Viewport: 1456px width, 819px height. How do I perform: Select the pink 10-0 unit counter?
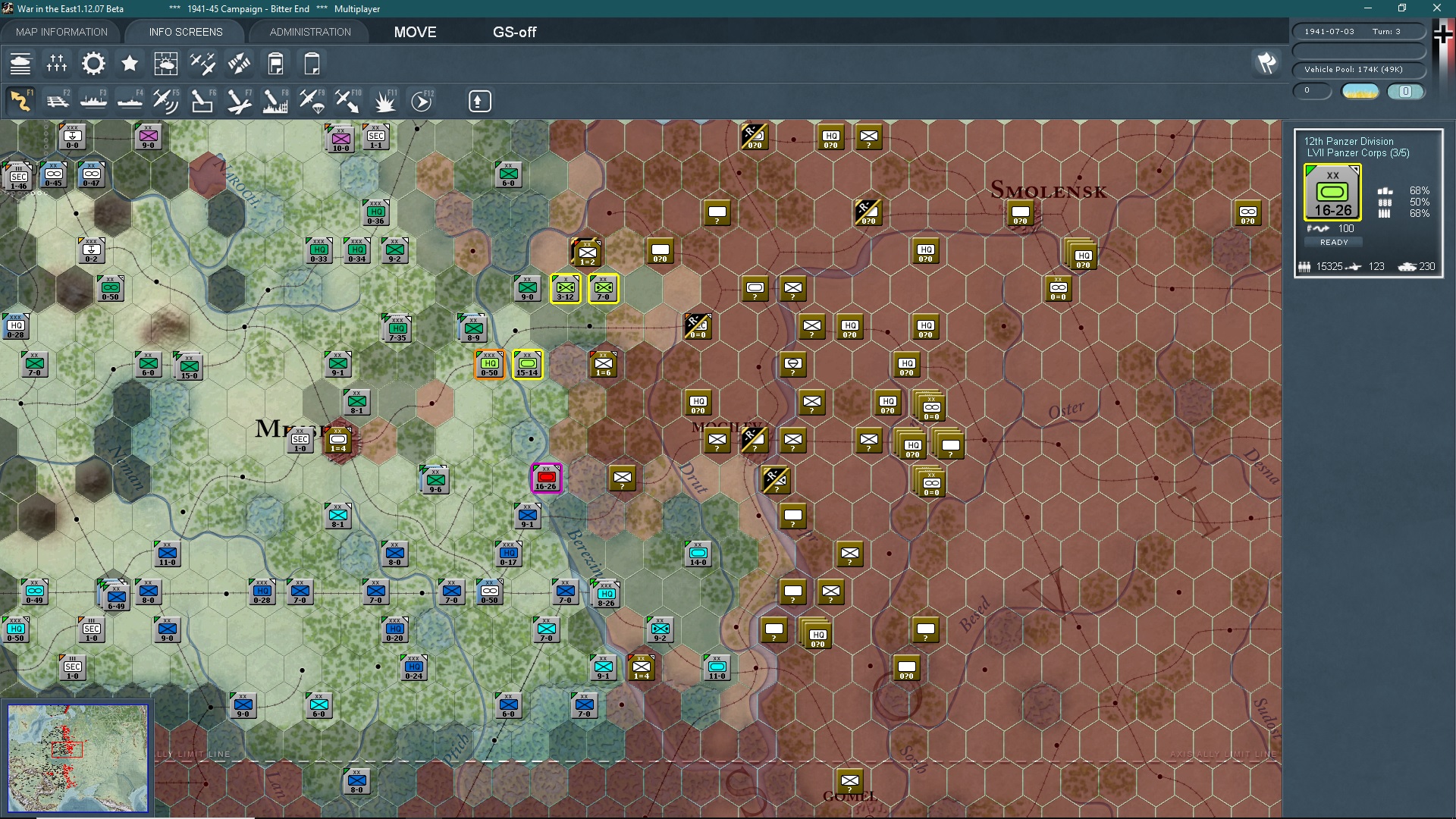coord(341,140)
